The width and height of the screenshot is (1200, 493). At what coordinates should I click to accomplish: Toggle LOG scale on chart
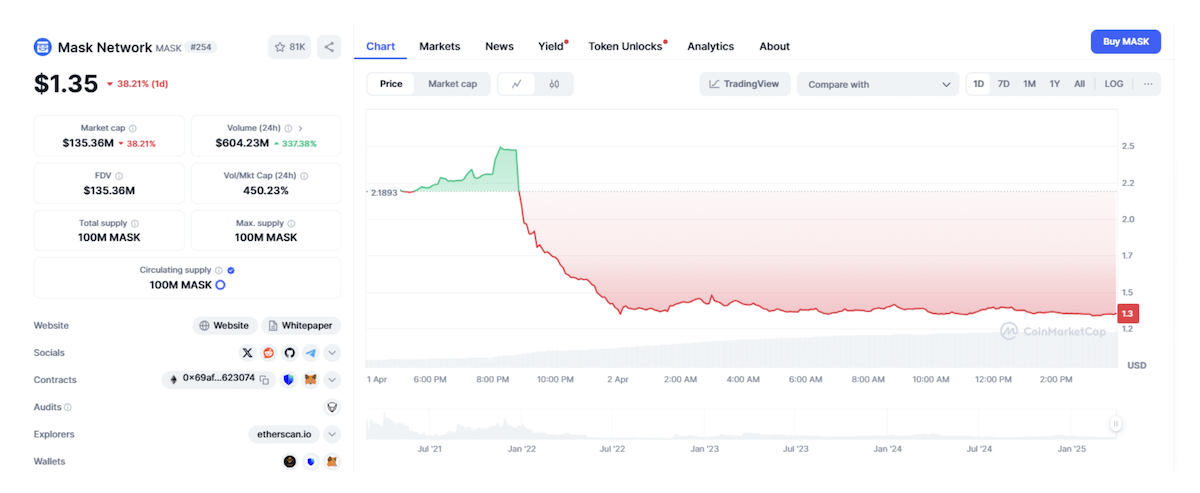(x=1114, y=84)
